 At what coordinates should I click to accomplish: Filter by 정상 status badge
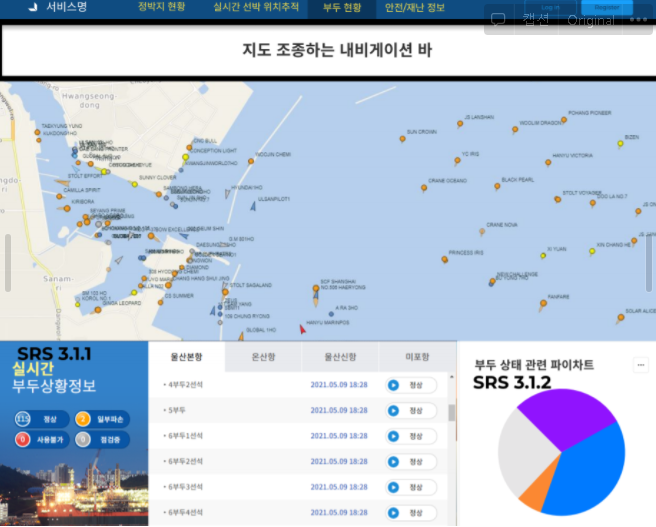tap(42, 419)
